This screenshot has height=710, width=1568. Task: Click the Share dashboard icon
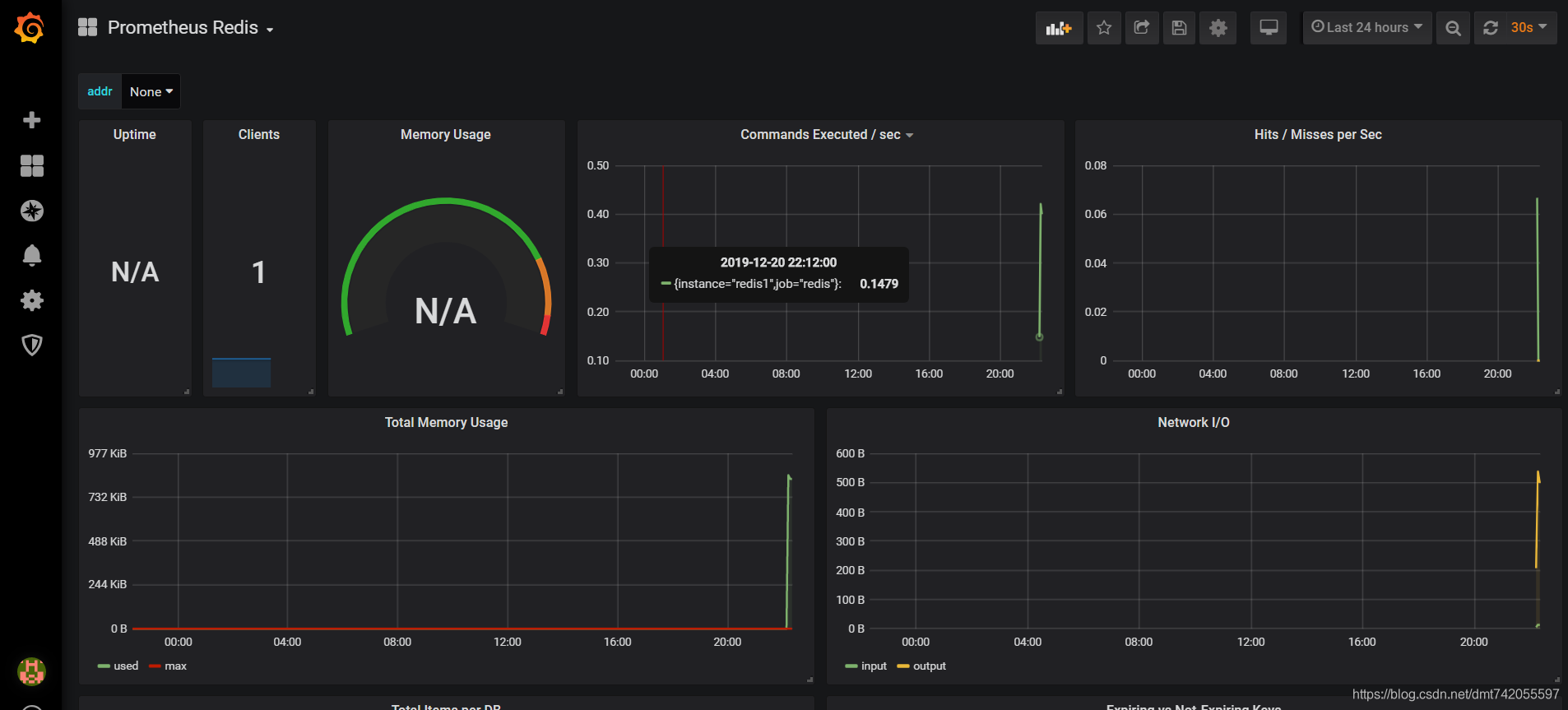click(x=1142, y=28)
